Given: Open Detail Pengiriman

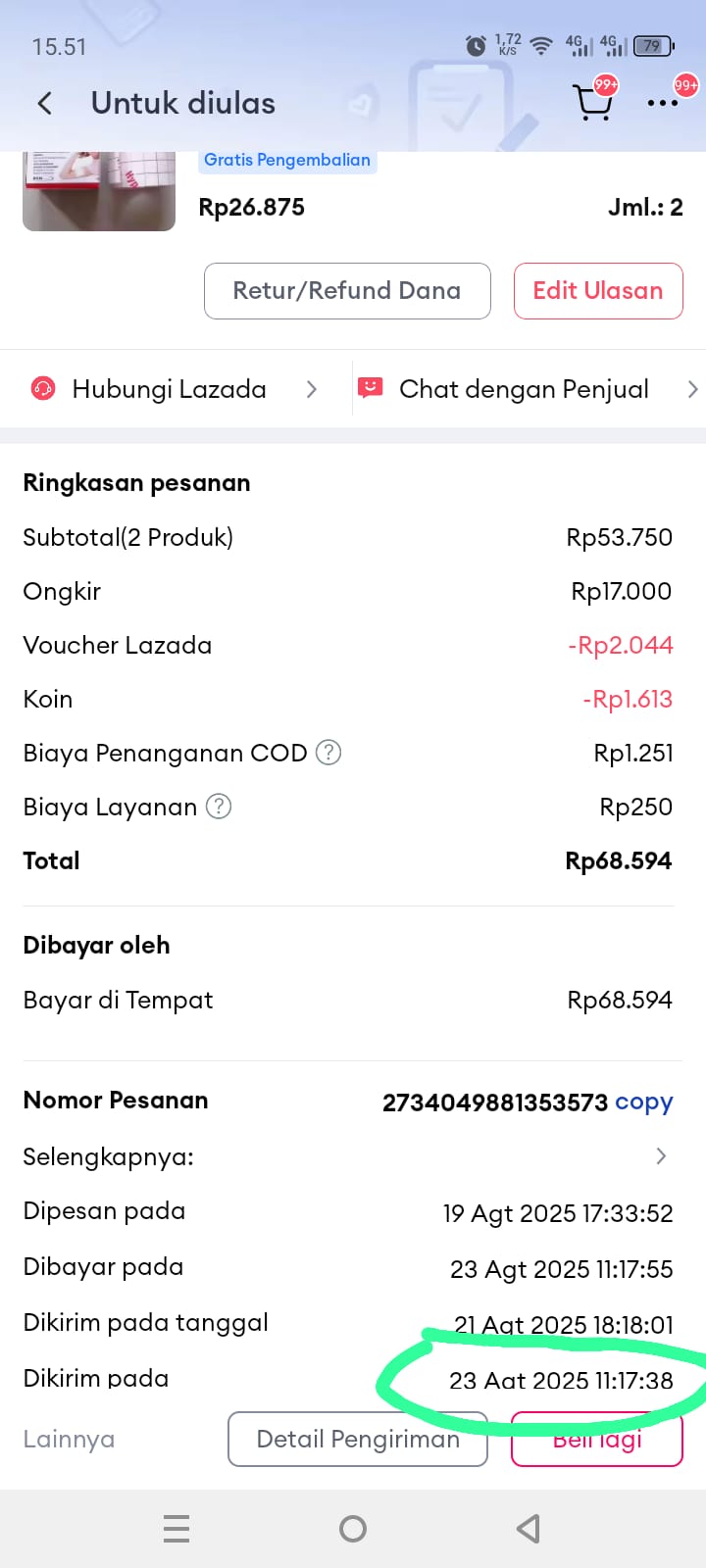Looking at the screenshot, I should pos(358,1439).
